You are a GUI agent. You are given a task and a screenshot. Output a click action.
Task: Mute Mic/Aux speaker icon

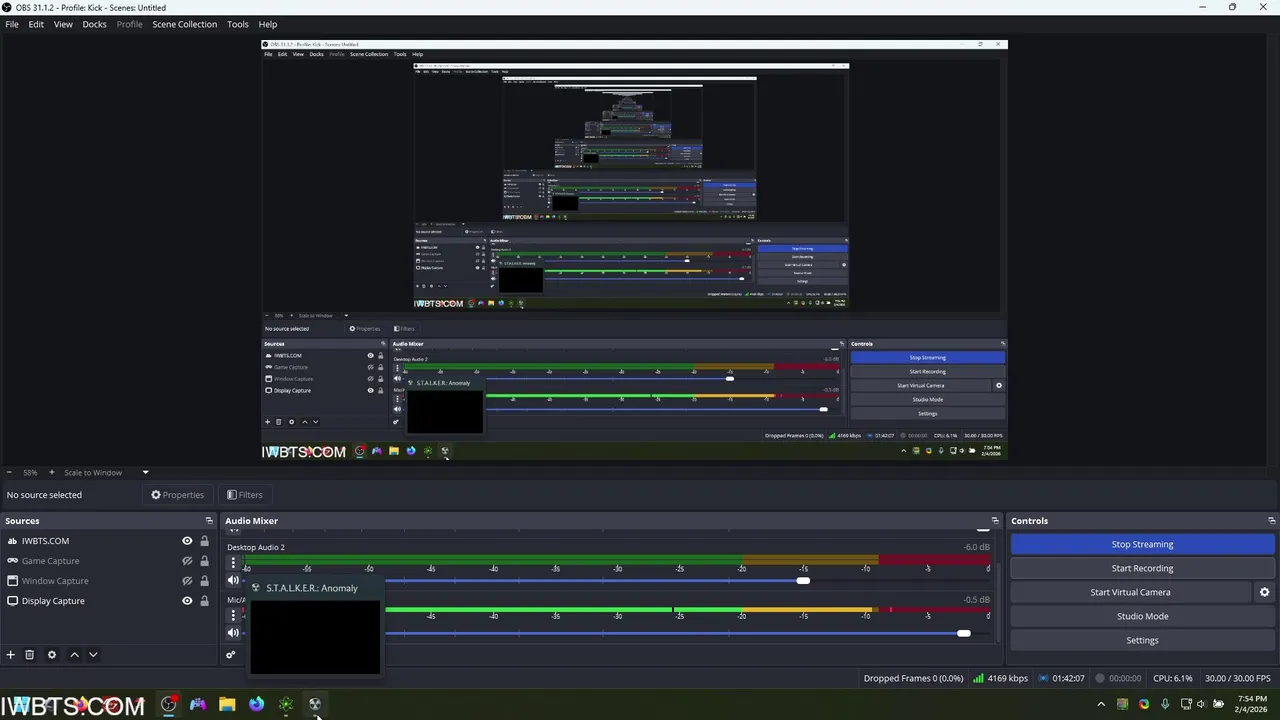click(233, 633)
